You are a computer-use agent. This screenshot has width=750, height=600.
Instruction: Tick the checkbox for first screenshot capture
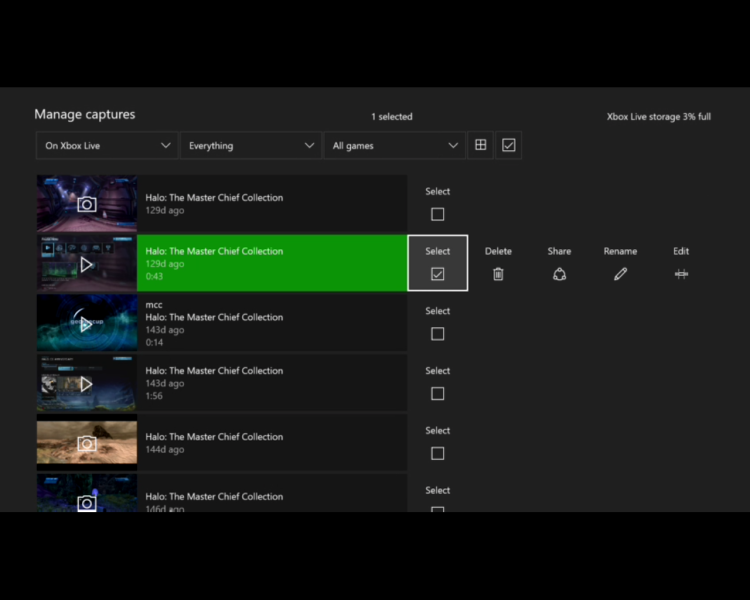coord(437,214)
